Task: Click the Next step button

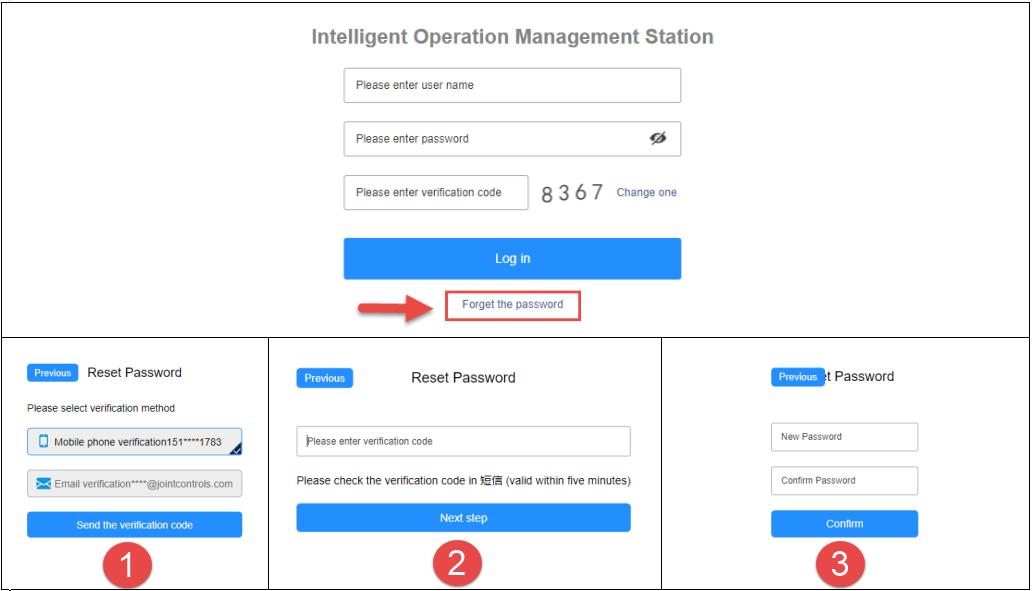Action: 463,518
